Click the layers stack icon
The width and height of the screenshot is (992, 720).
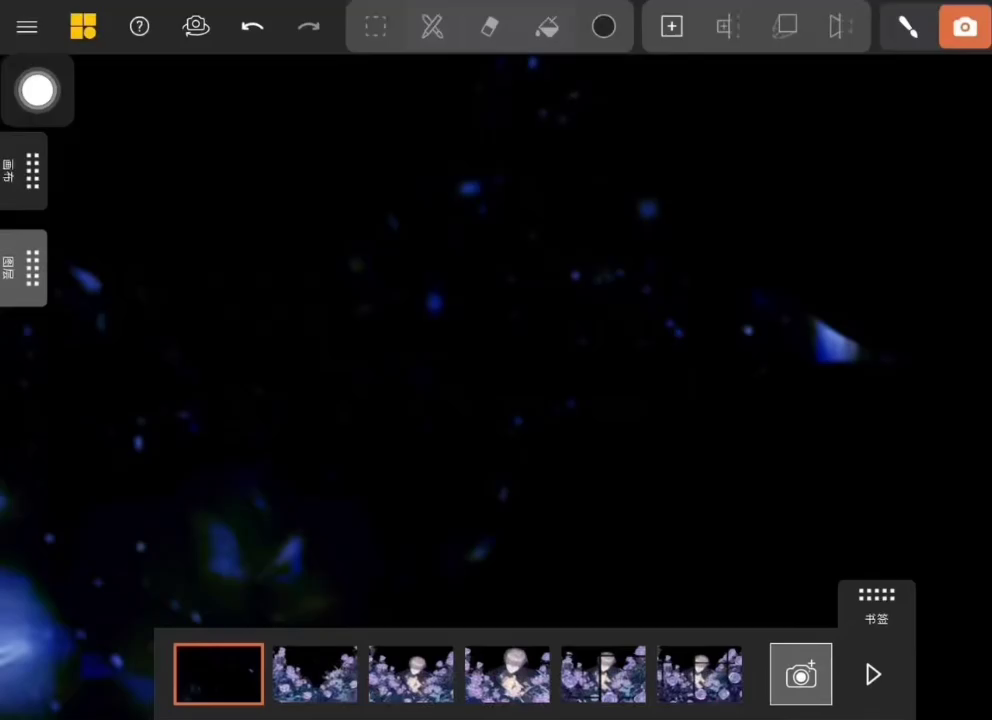(785, 27)
